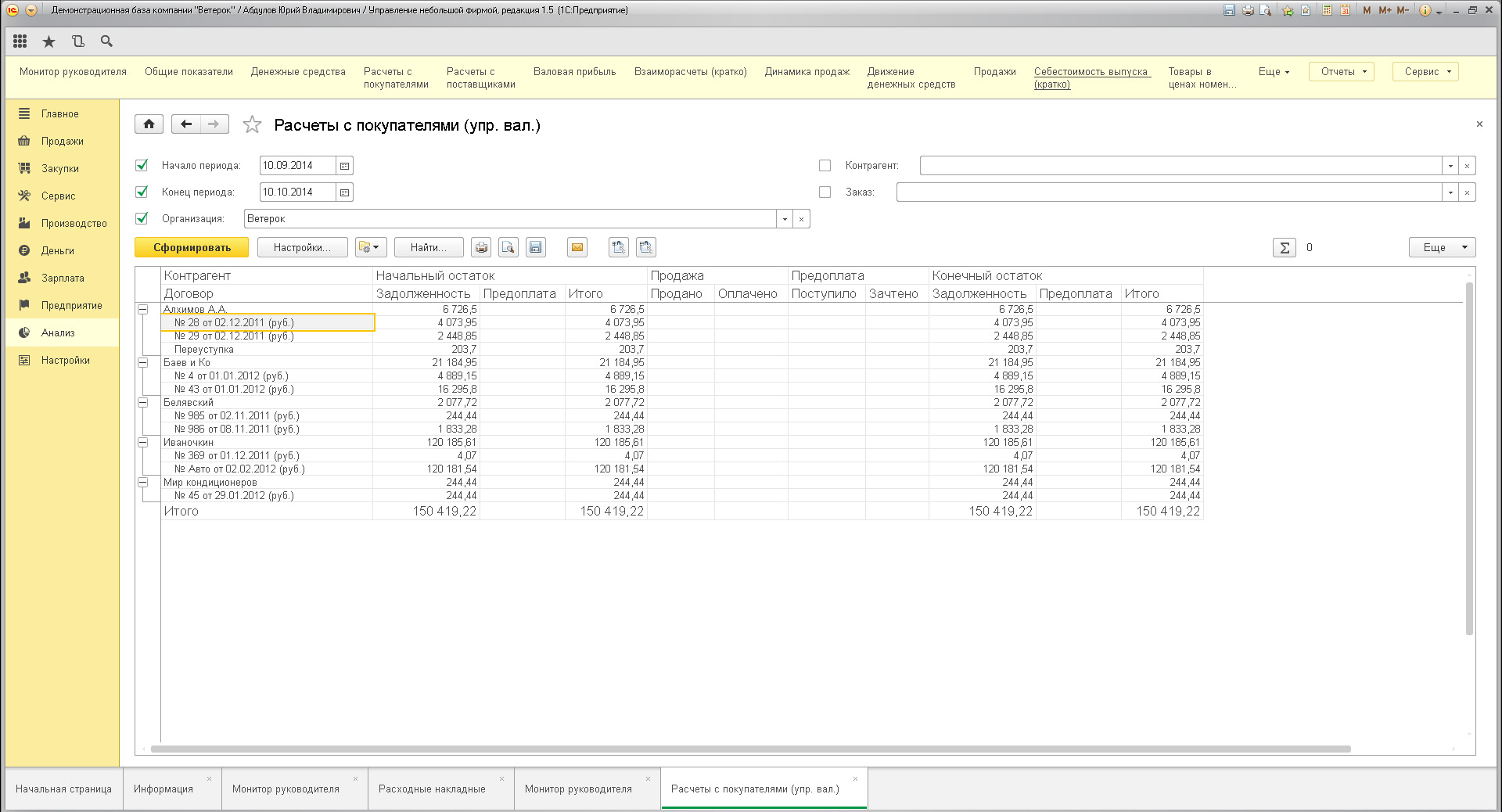
Task: Add link to favorites in title bar
Action: (1288, 10)
